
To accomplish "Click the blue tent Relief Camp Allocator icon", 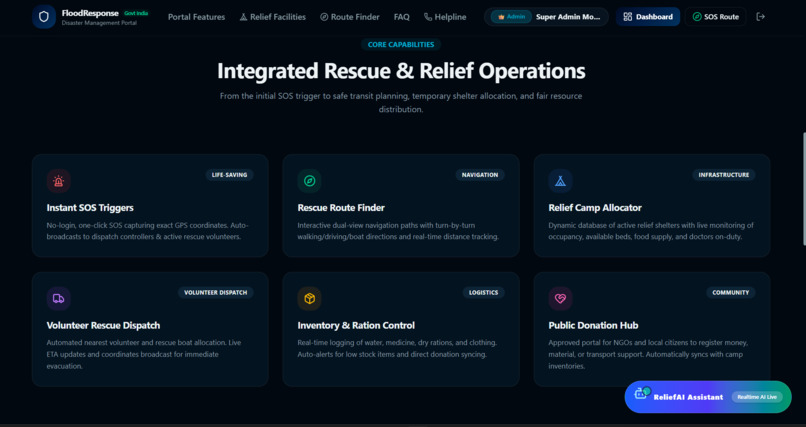I will (560, 181).
